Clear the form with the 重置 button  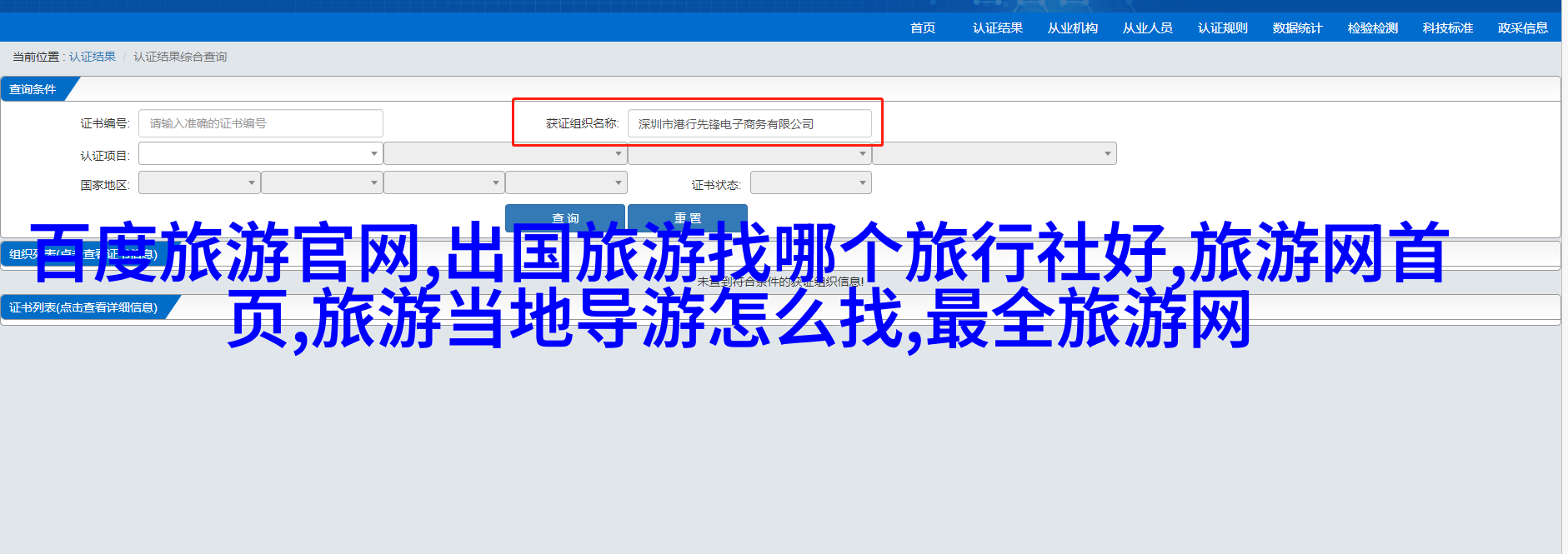point(688,217)
